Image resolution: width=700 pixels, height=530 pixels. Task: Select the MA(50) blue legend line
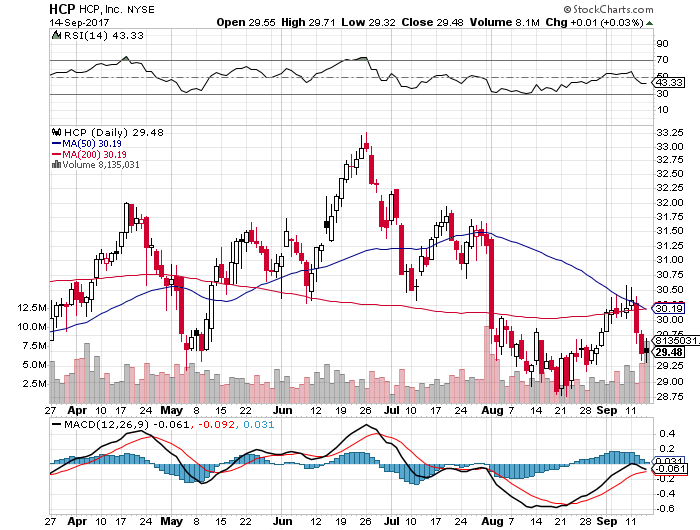click(x=55, y=143)
